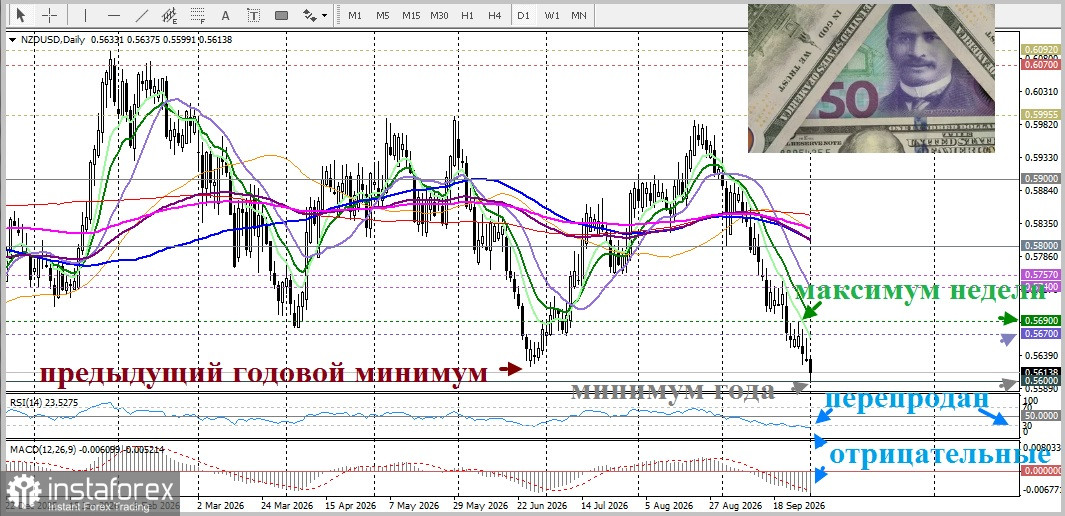Click the 0.59955 price level label

(x=1040, y=115)
